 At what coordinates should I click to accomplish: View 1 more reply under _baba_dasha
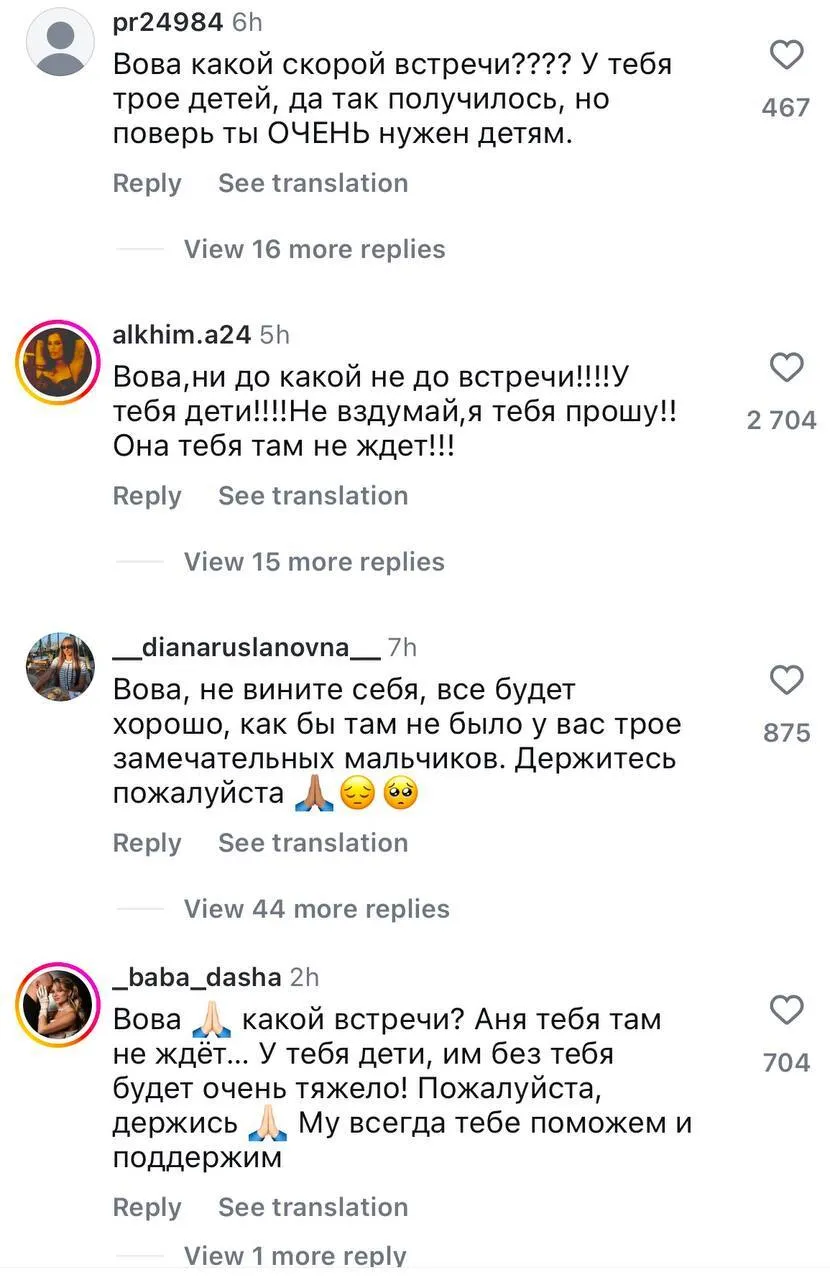pos(295,1256)
